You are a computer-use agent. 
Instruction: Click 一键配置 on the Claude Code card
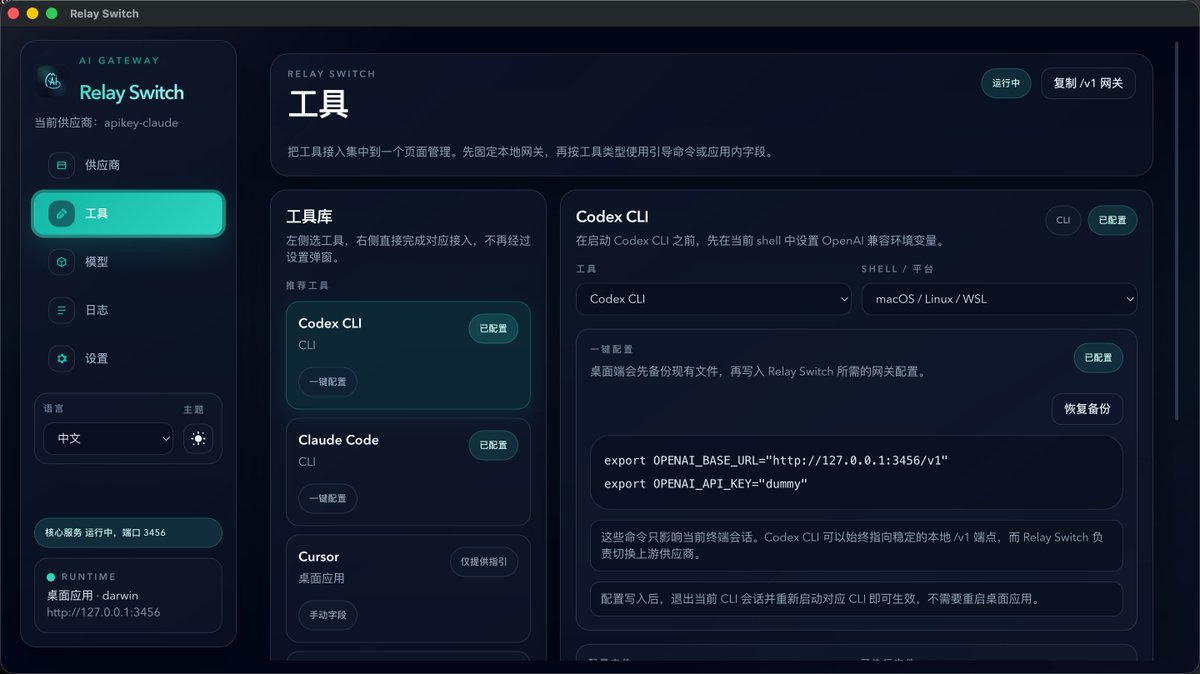click(x=328, y=498)
